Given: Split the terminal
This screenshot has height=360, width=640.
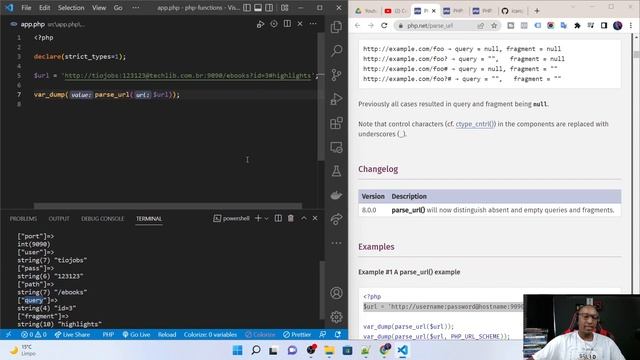Looking at the screenshot, I should 278,218.
